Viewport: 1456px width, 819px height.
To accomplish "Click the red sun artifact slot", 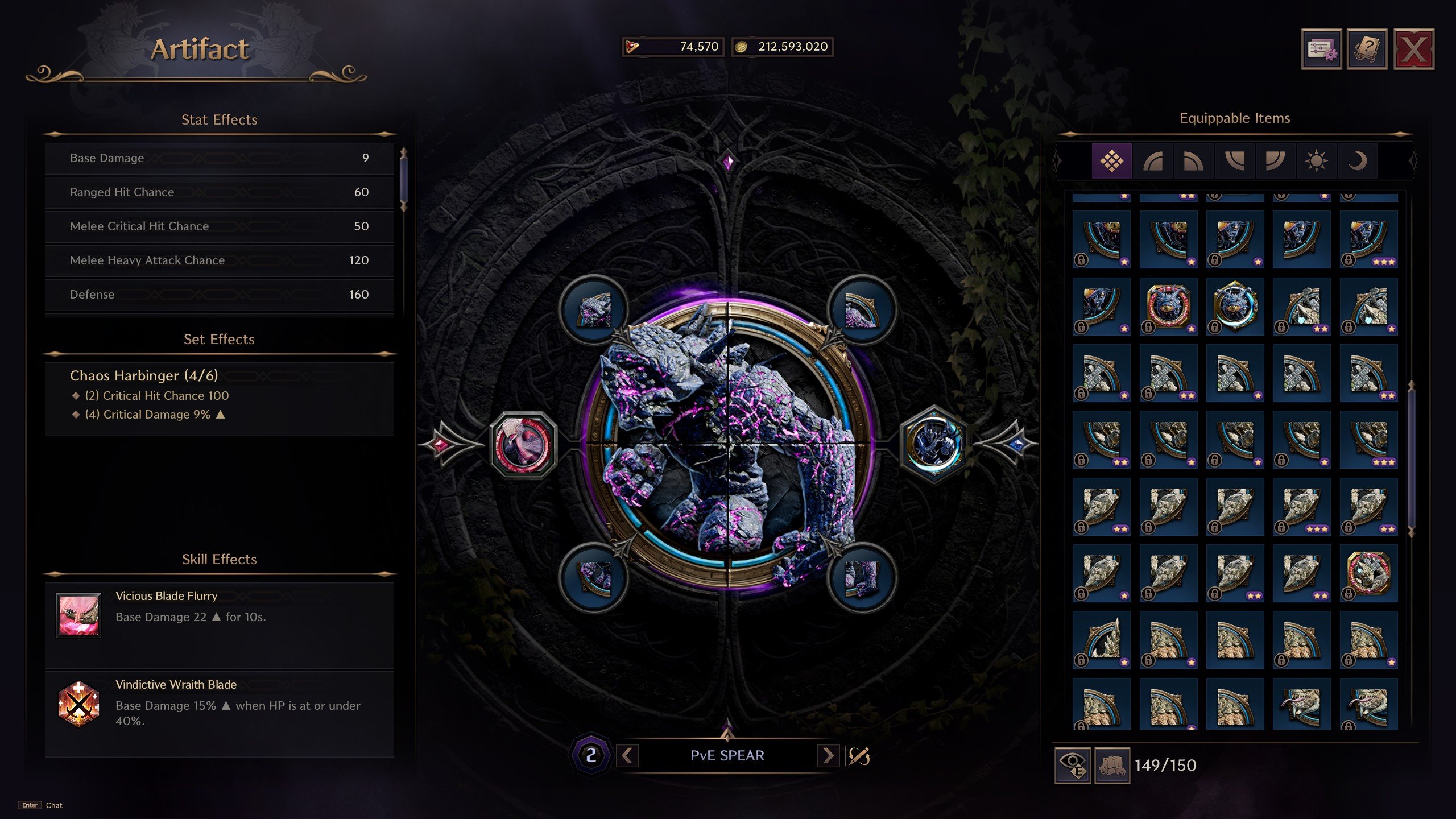I will tap(523, 444).
